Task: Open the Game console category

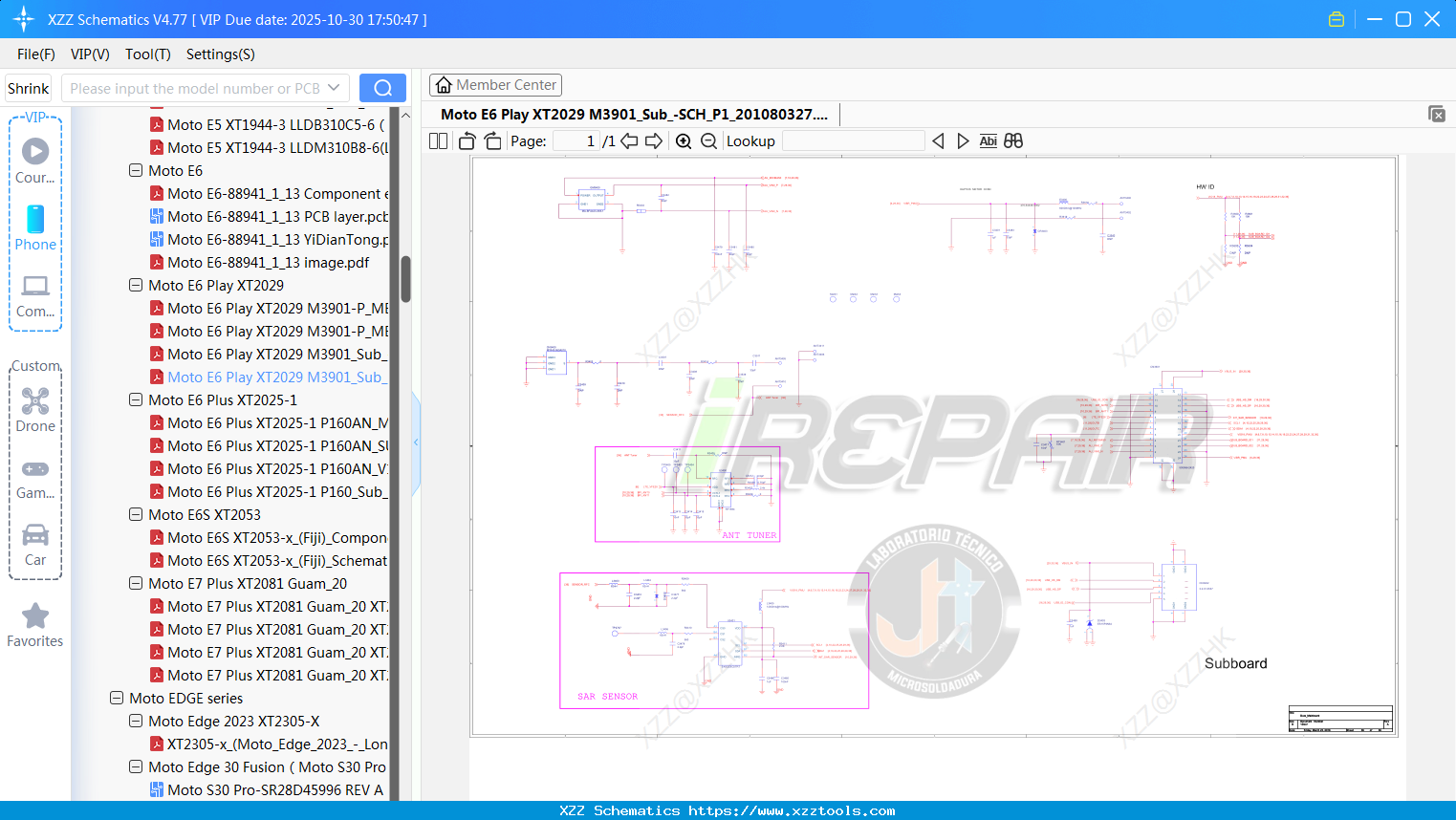Action: pyautogui.click(x=35, y=479)
